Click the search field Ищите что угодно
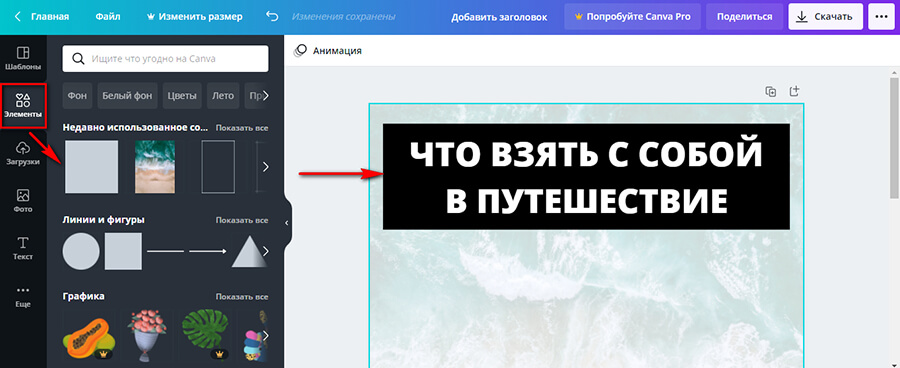 [165, 59]
